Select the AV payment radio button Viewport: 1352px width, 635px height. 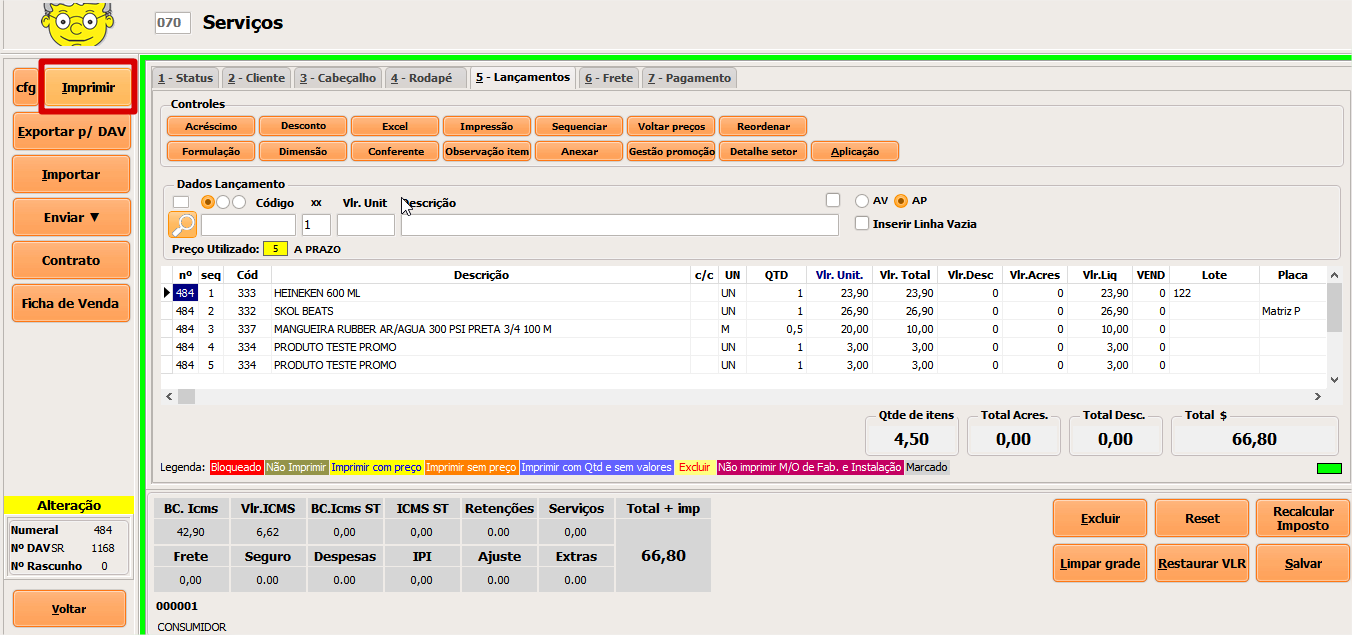[x=864, y=201]
